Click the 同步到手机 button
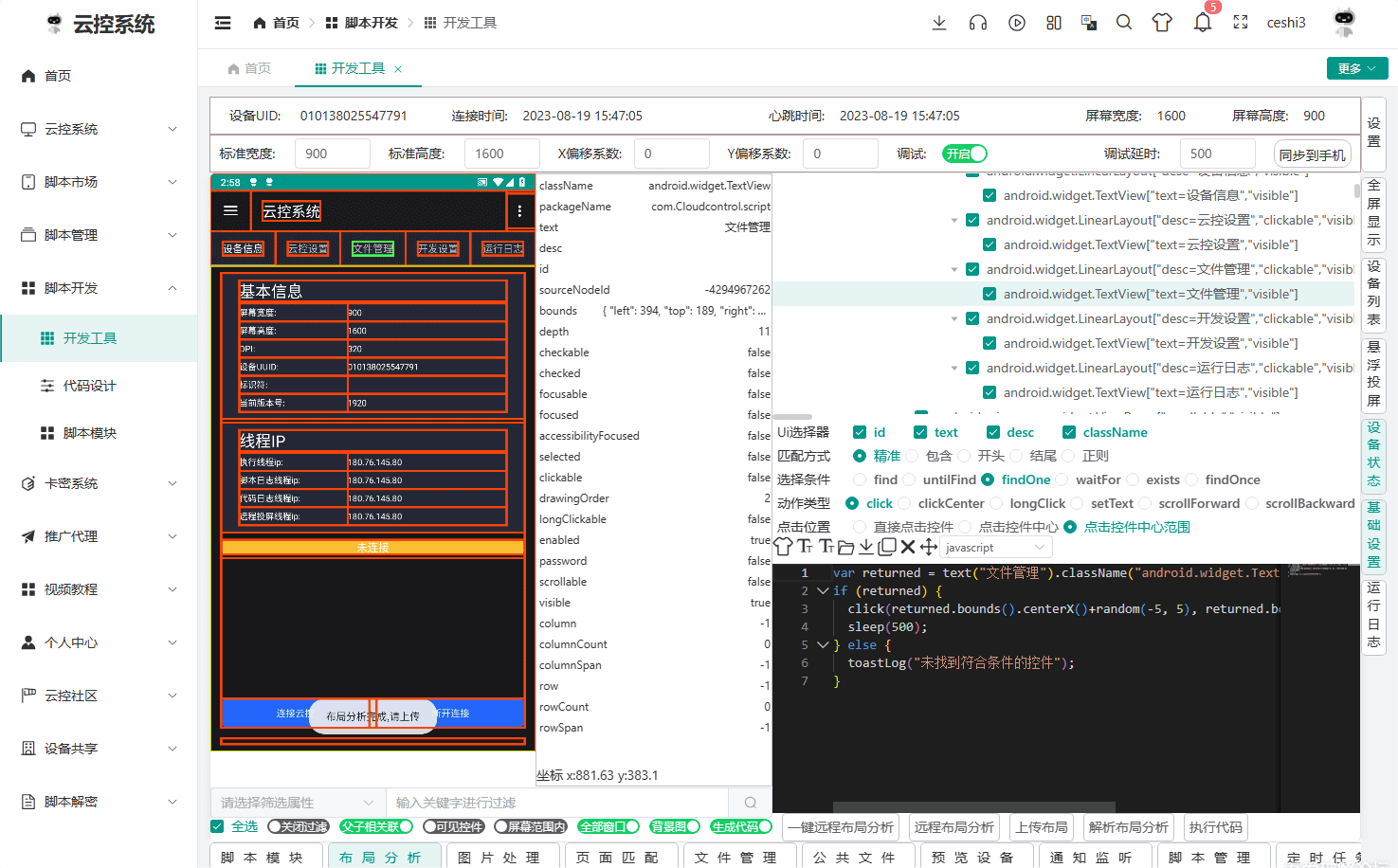Image resolution: width=1398 pixels, height=868 pixels. point(1312,154)
